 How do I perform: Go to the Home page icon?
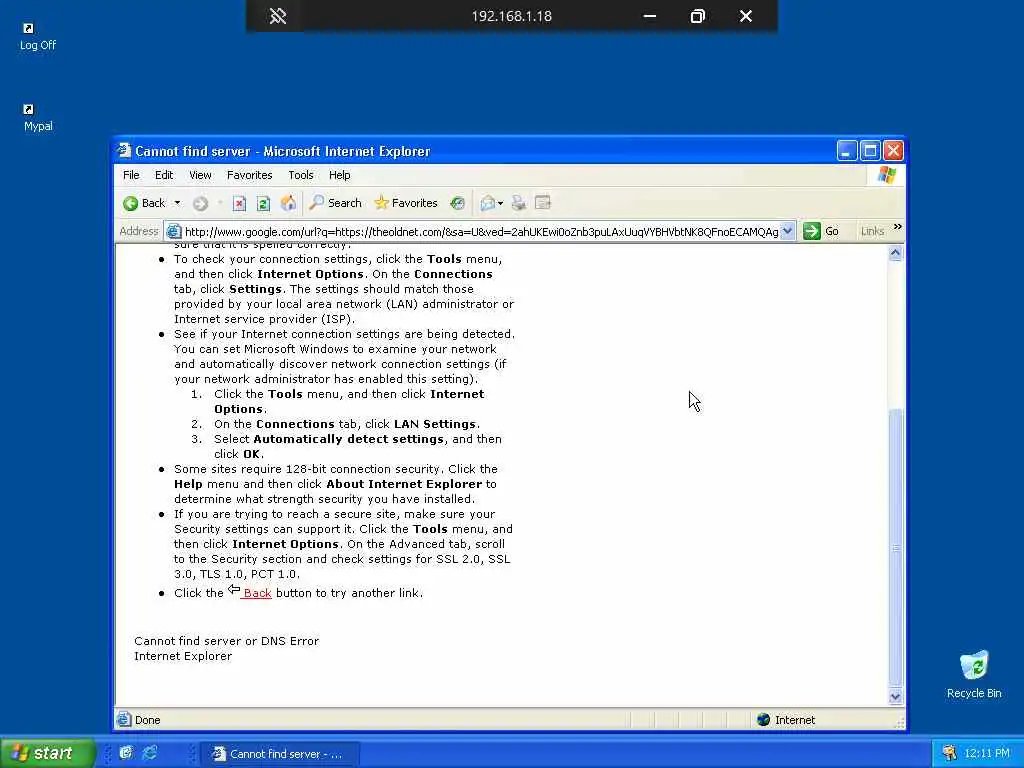(288, 203)
